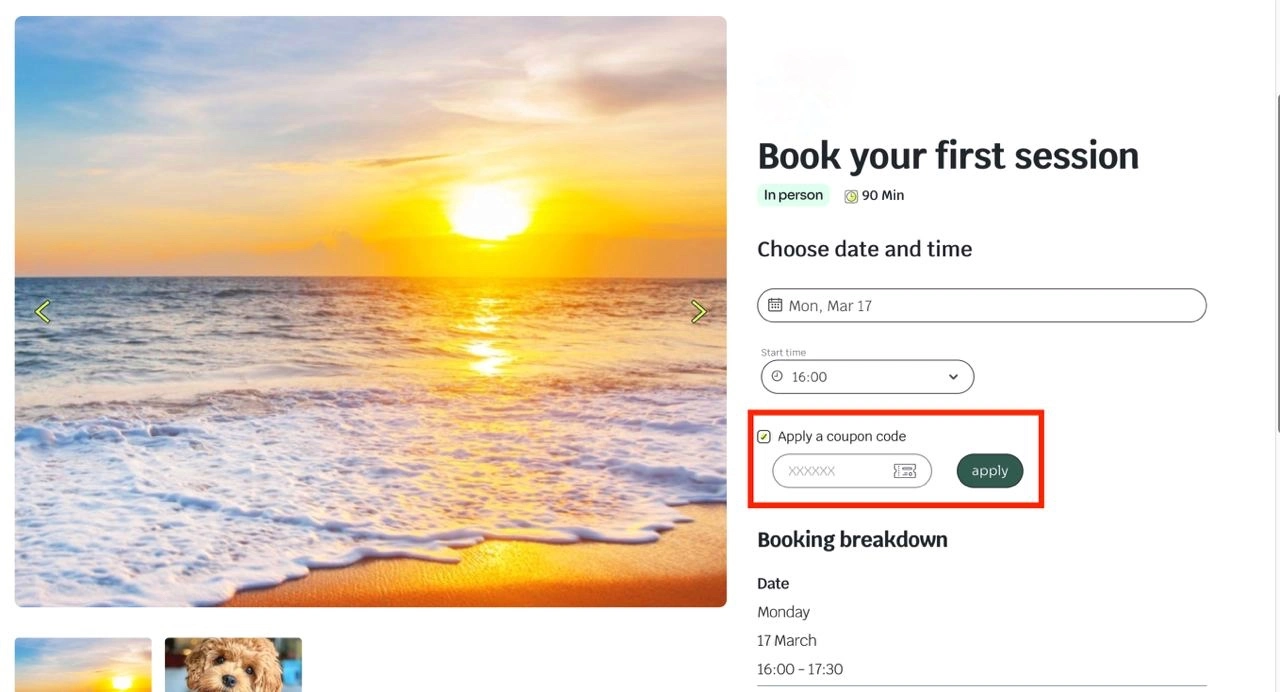Image resolution: width=1280 pixels, height=692 pixels.
Task: Advance the photo carousel with the right arrow
Action: tap(699, 311)
